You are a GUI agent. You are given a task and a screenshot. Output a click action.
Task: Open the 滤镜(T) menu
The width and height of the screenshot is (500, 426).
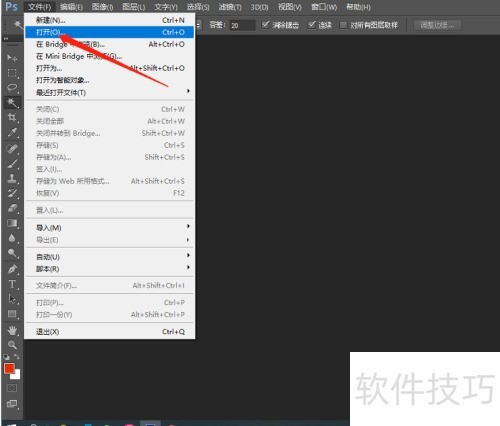(x=230, y=7)
